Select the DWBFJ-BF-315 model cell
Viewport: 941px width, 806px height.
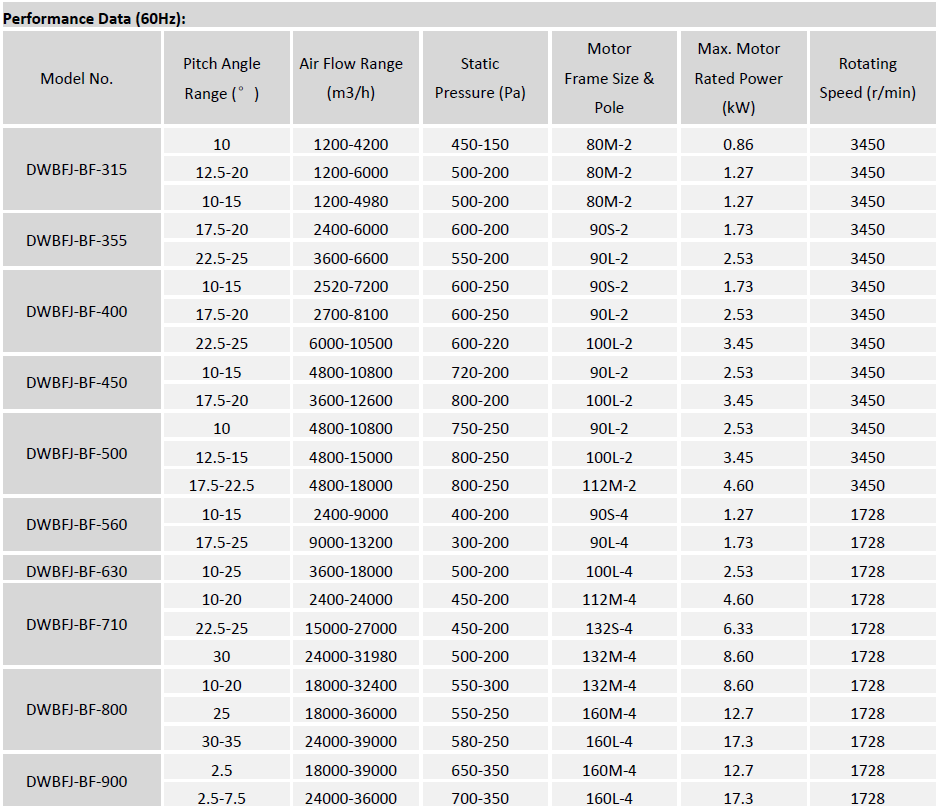(77, 170)
